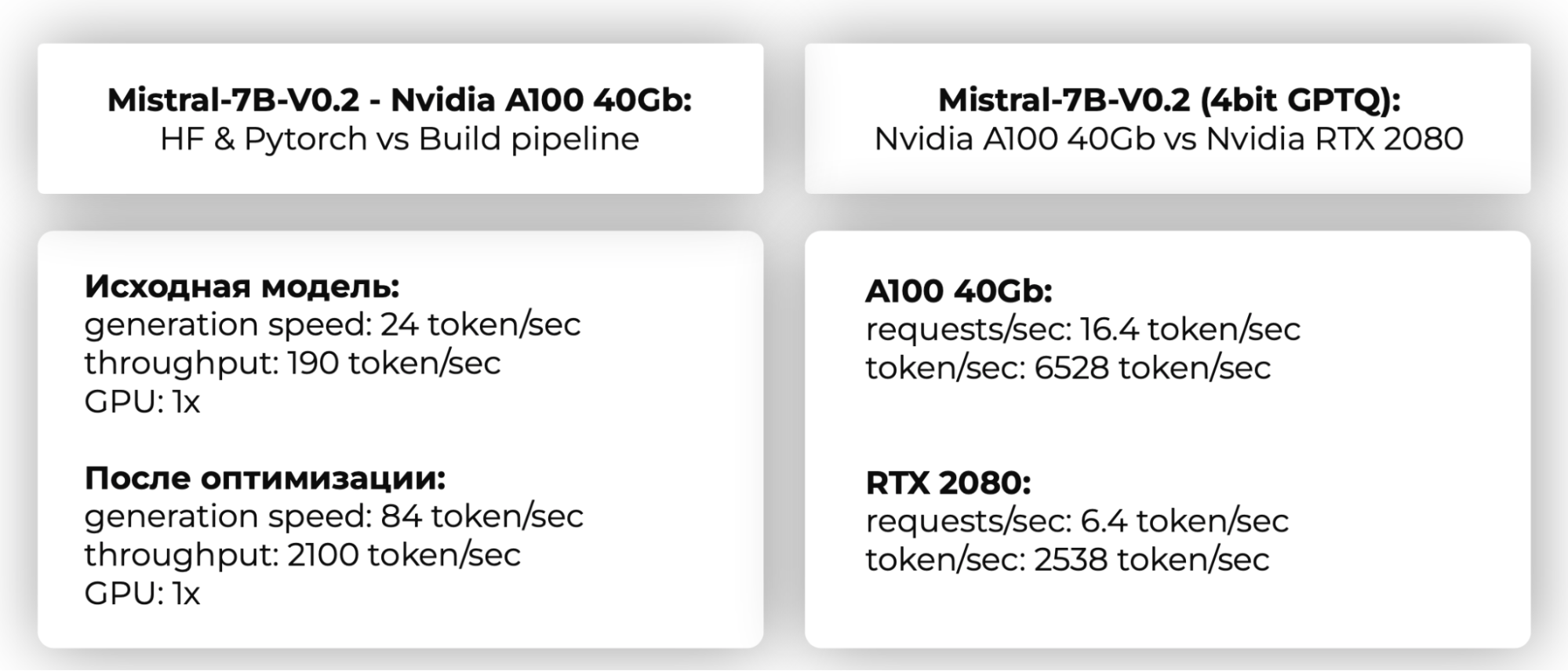Click the token/sec: 2538 line

(x=1067, y=560)
